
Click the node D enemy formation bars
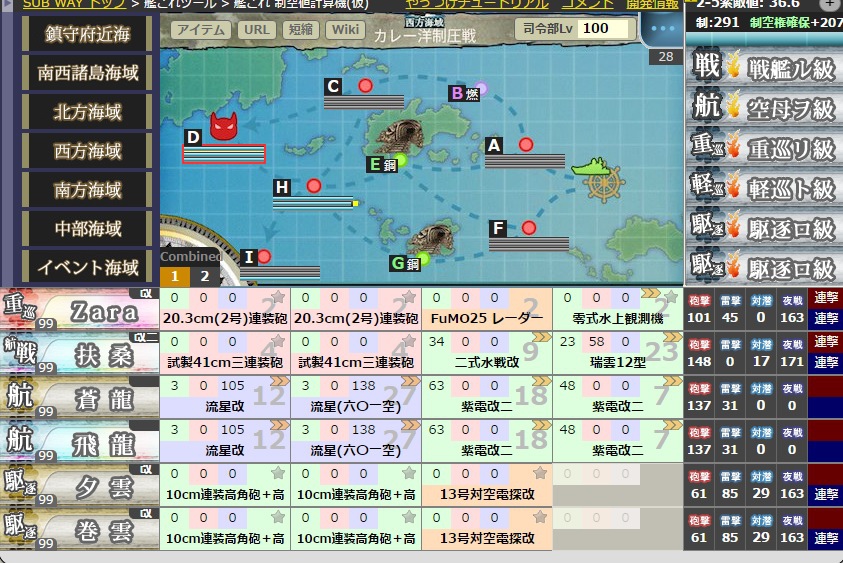[x=224, y=154]
